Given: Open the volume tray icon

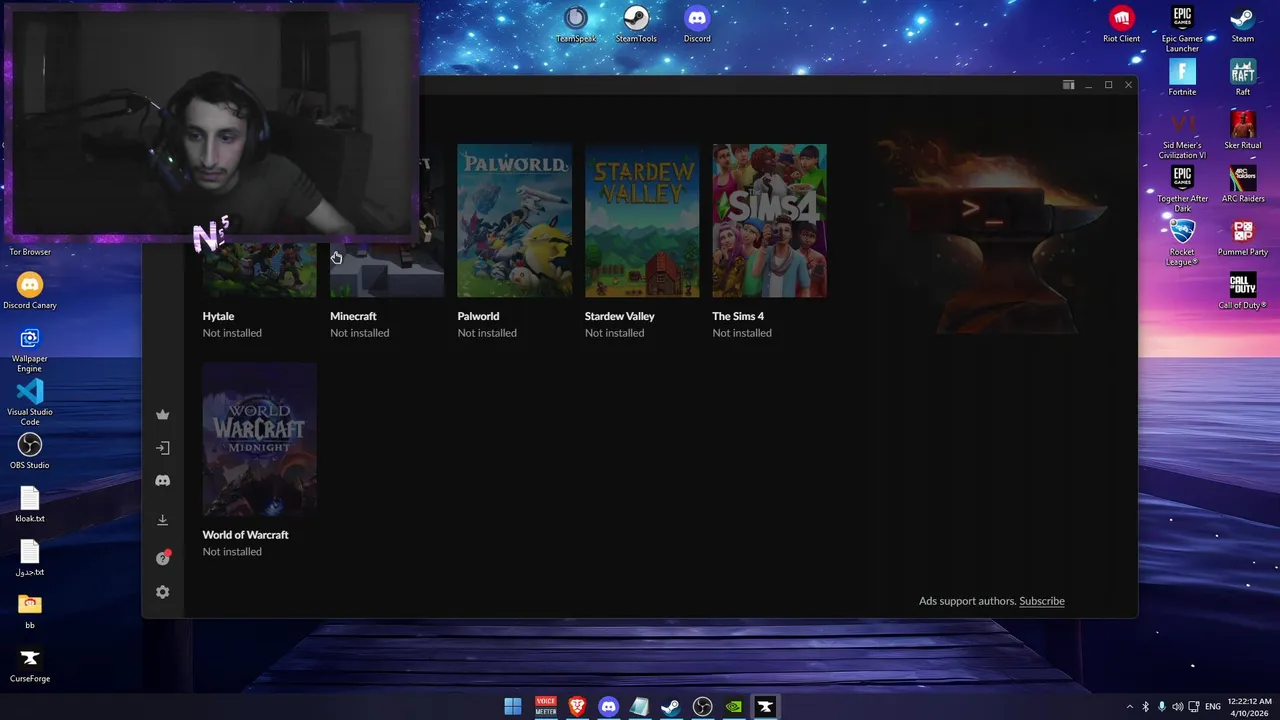Looking at the screenshot, I should pyautogui.click(x=1177, y=707).
